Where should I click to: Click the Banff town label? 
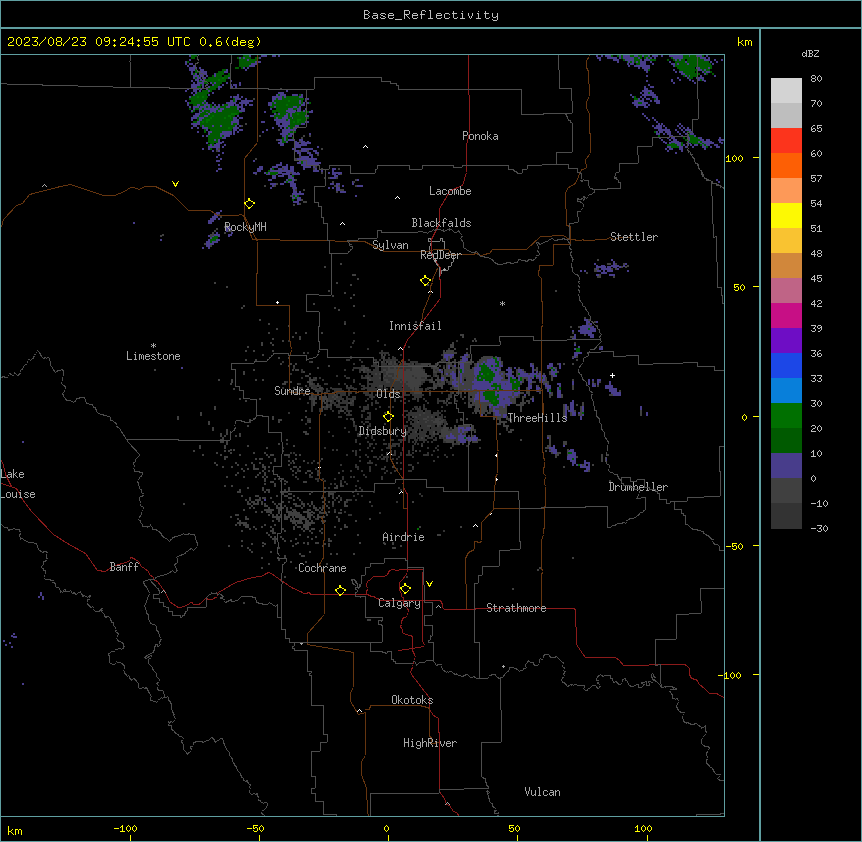coord(124,567)
